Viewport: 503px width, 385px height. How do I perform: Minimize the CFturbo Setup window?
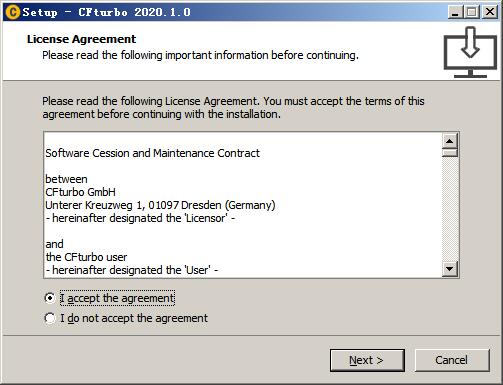(x=455, y=12)
